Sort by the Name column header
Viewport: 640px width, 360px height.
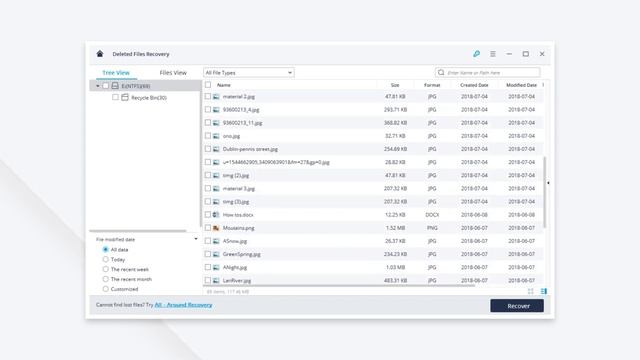[224, 85]
